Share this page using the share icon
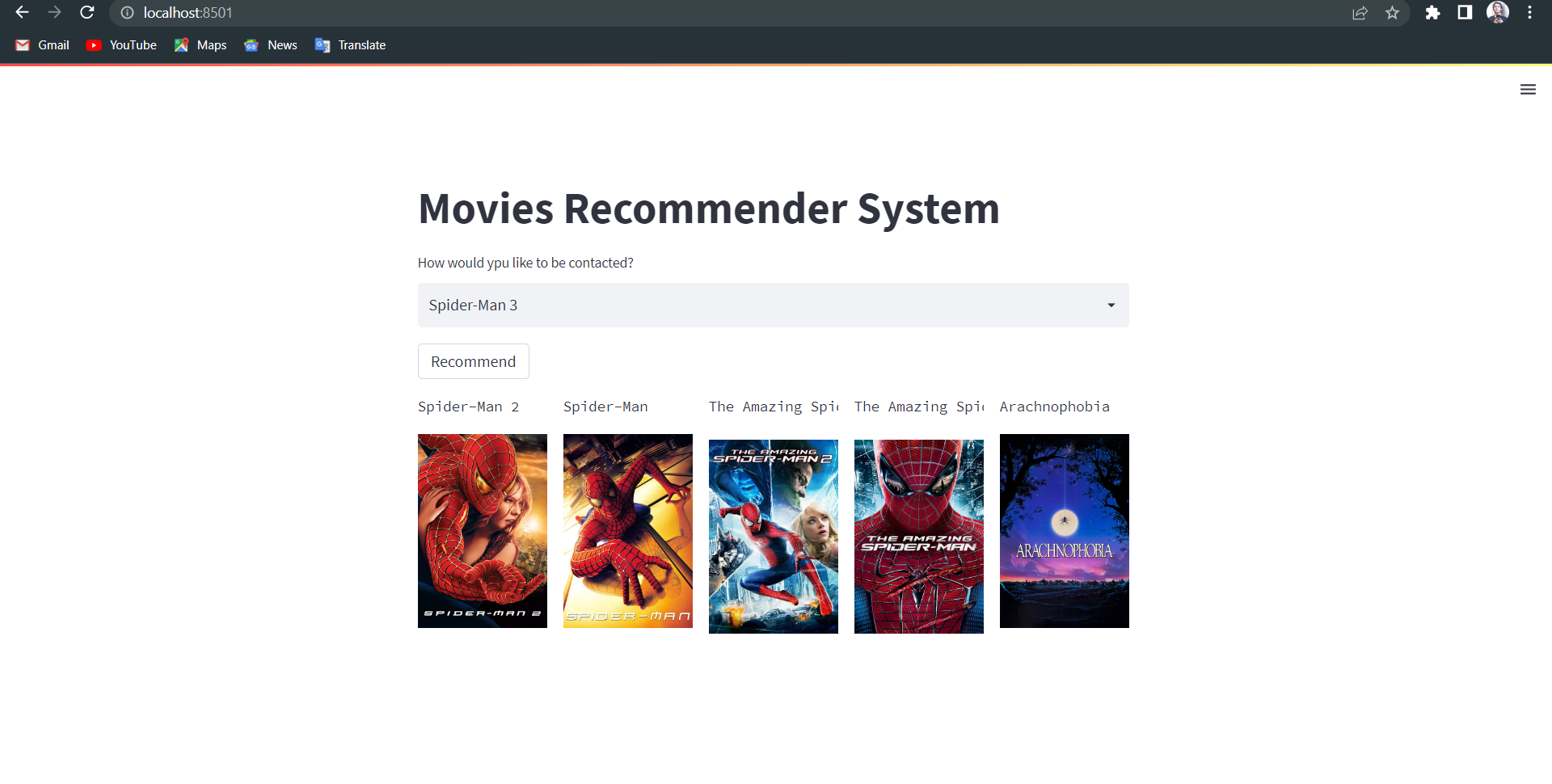Image resolution: width=1552 pixels, height=784 pixels. tap(1360, 13)
